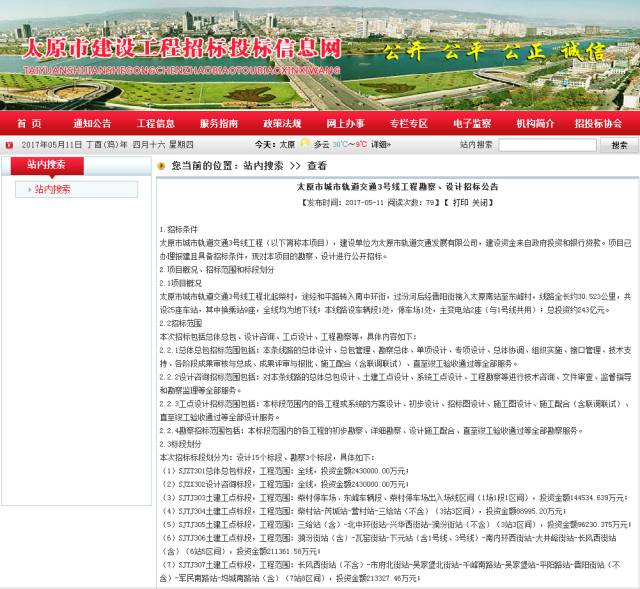Open the 招投标协会 menu item
The width and height of the screenshot is (640, 589).
pyautogui.click(x=598, y=123)
